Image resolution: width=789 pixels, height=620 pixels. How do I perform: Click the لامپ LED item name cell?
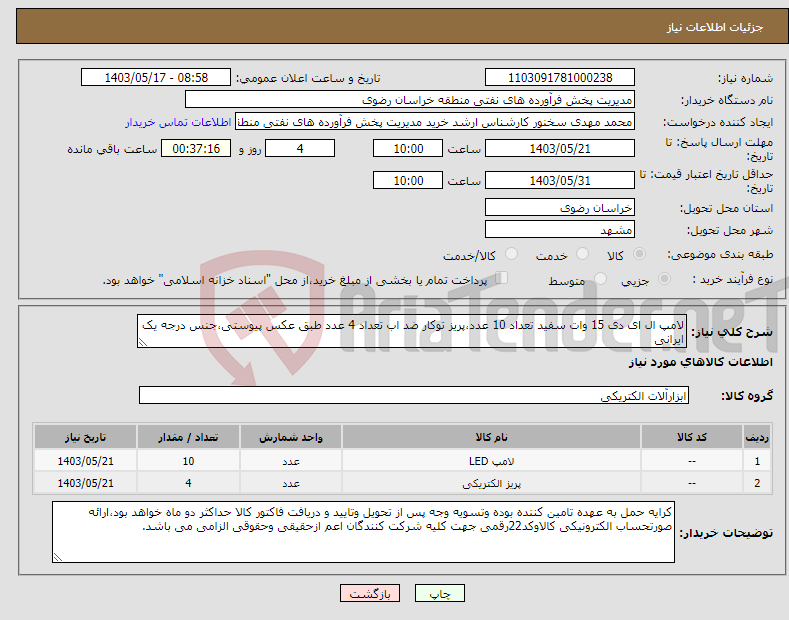pos(491,461)
